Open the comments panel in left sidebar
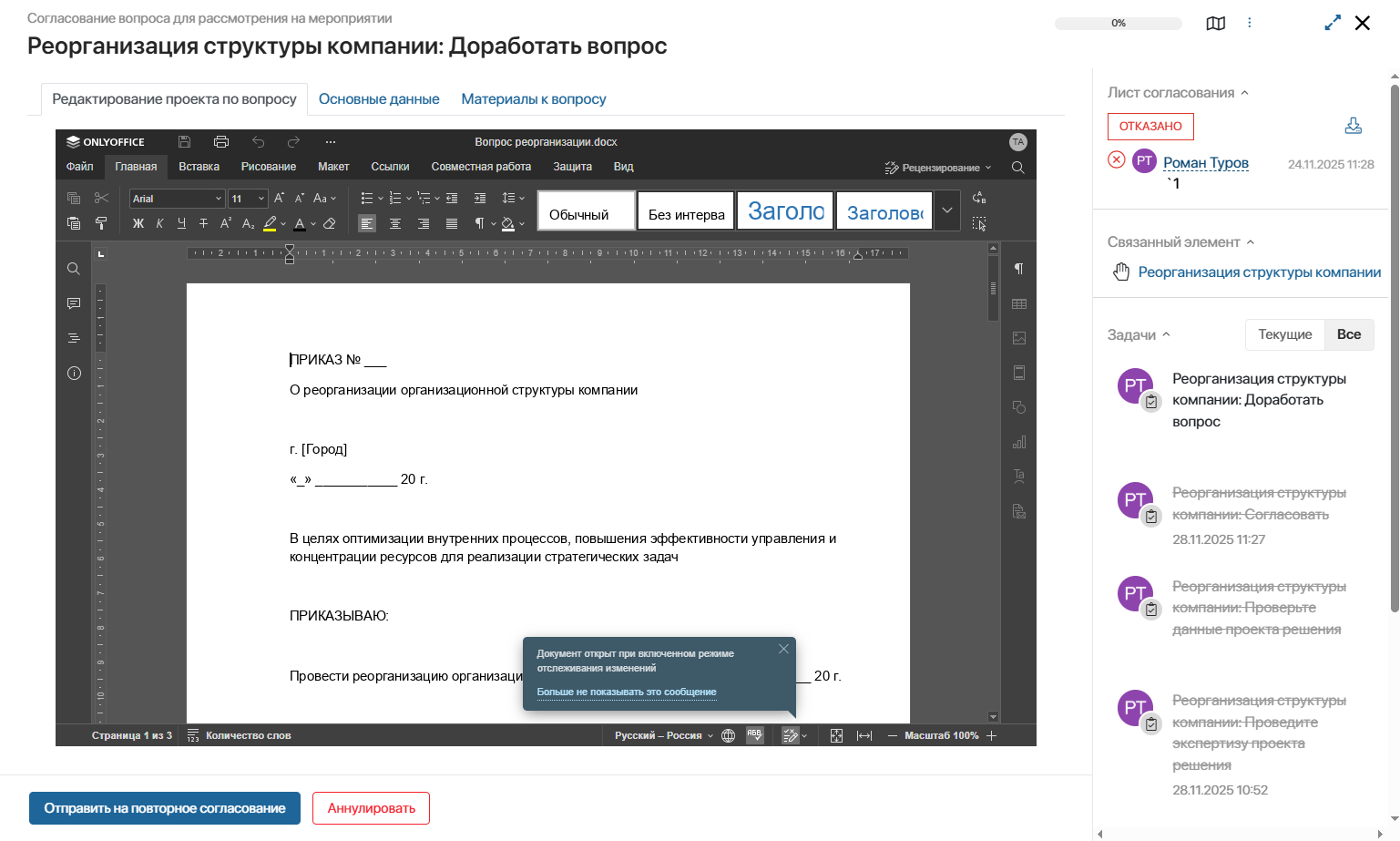Viewport: 1400px width, 841px height. coord(74,303)
